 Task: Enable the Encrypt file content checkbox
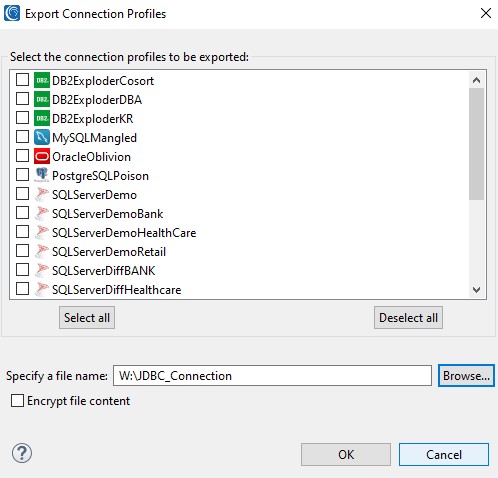(17, 401)
